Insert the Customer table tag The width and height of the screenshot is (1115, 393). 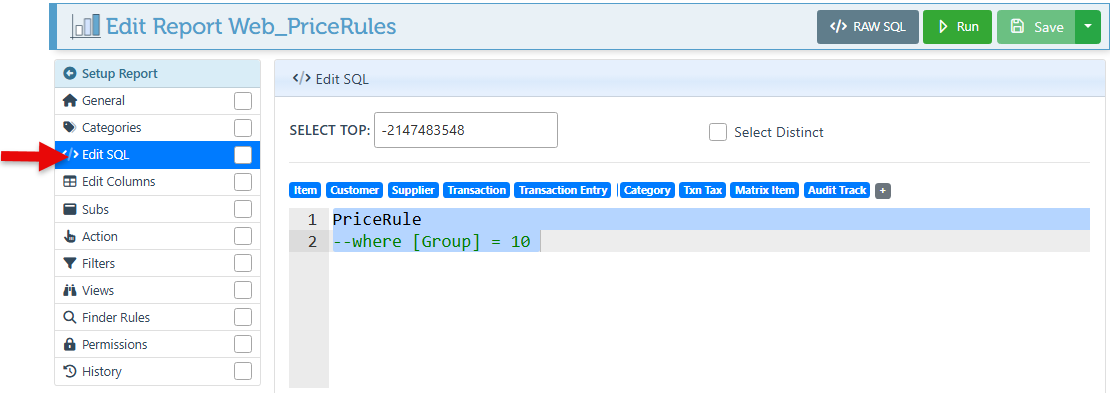[x=355, y=190]
